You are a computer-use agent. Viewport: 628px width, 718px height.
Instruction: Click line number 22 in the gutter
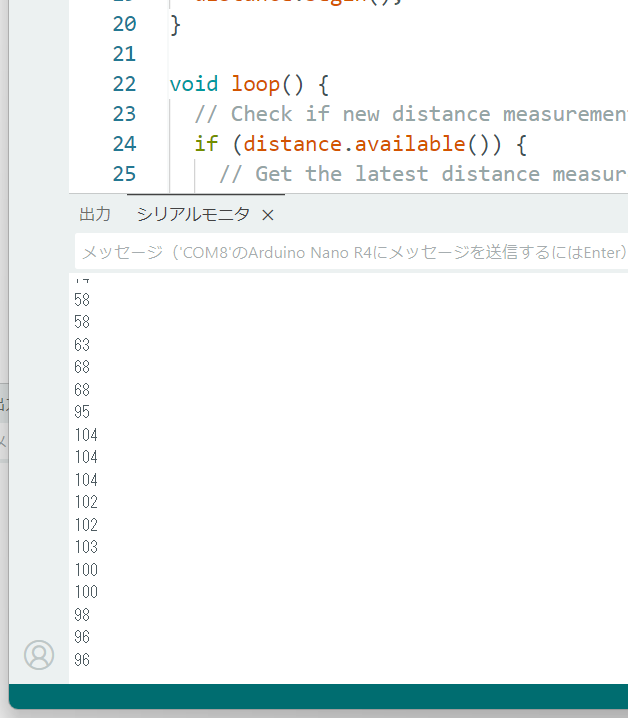click(124, 84)
